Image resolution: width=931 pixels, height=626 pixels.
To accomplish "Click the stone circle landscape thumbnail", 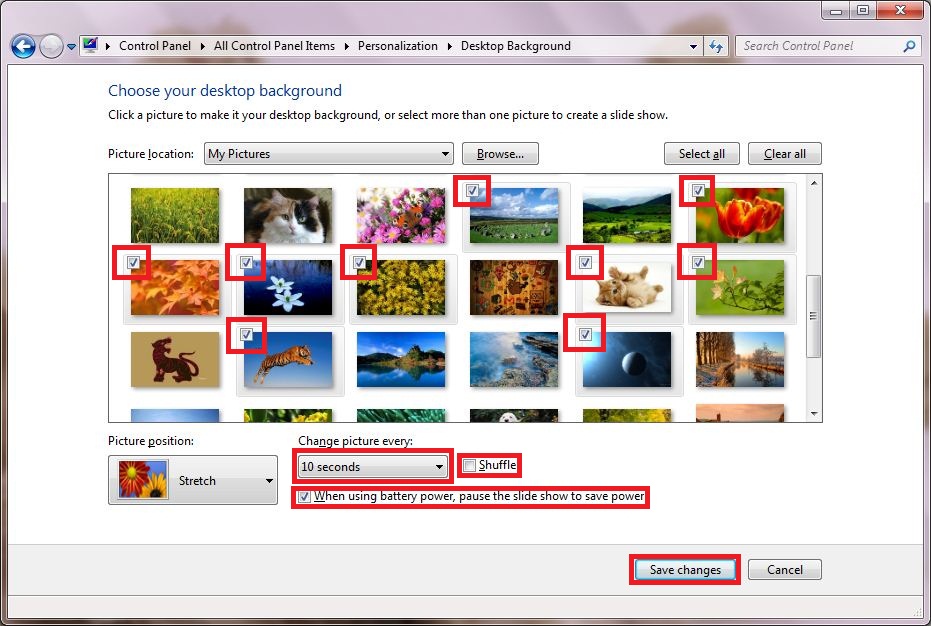I will coord(514,216).
